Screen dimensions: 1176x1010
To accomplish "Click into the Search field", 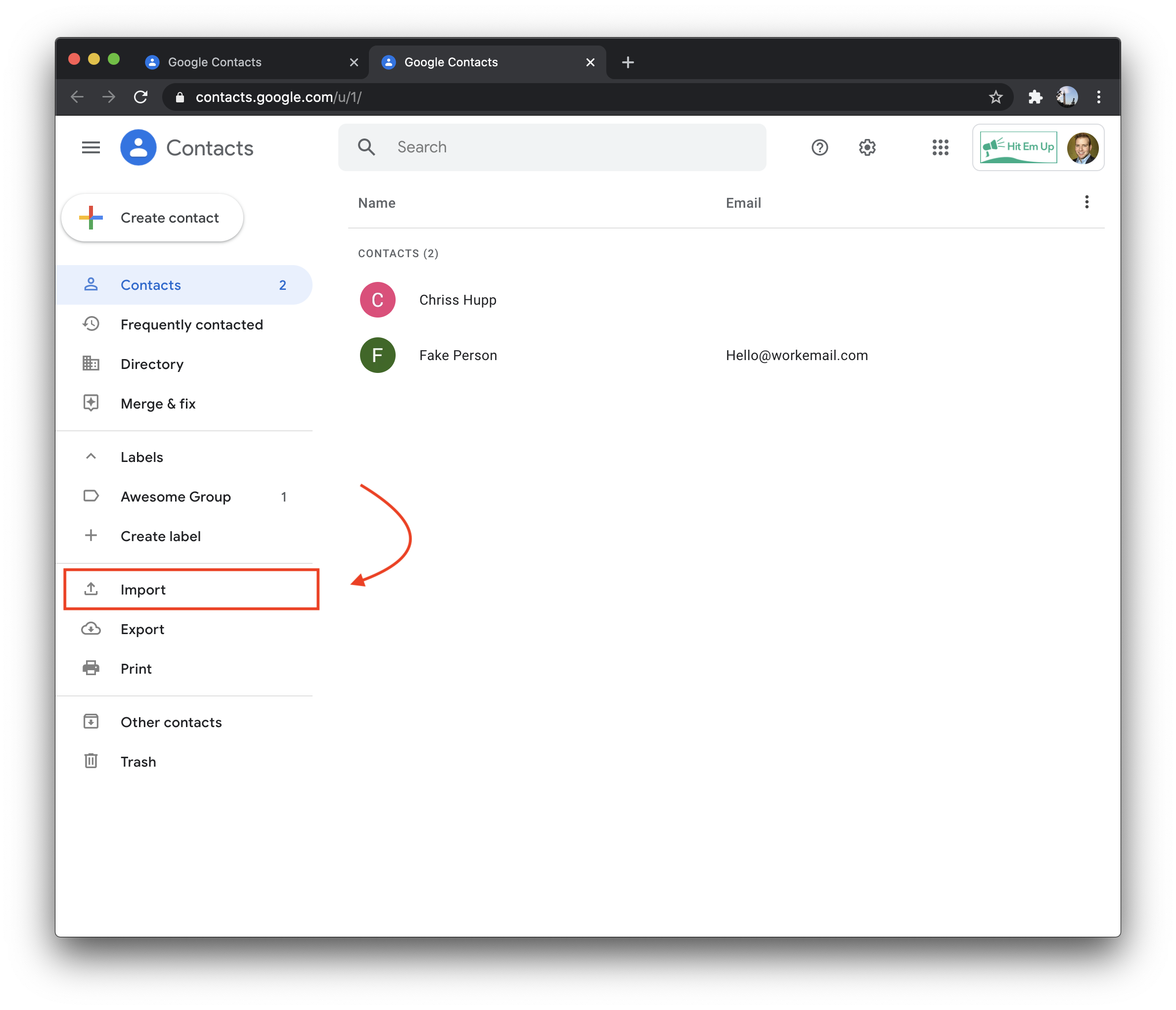I will 552,147.
